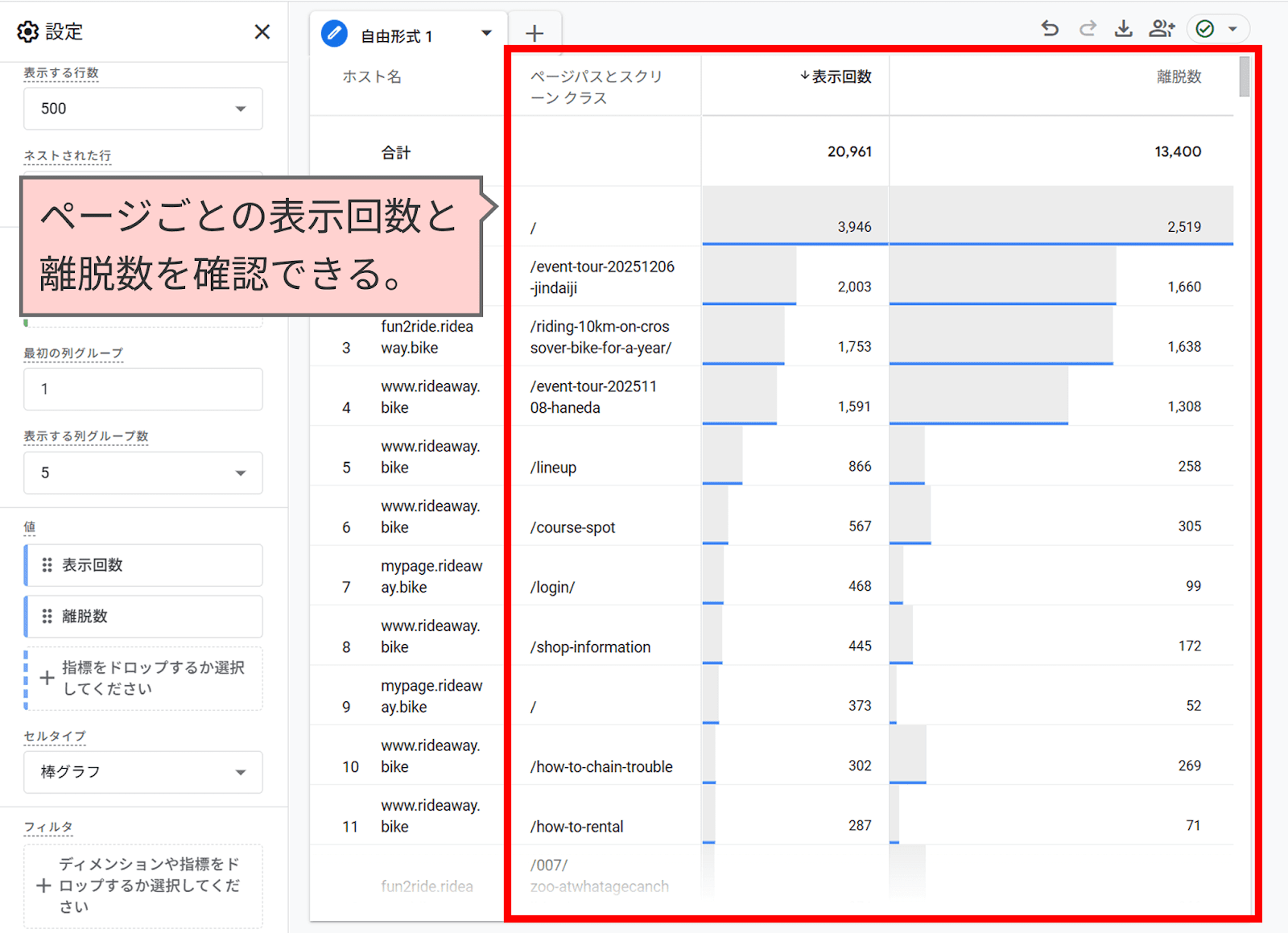Click the フィルタ drop area below the panel

point(142,884)
